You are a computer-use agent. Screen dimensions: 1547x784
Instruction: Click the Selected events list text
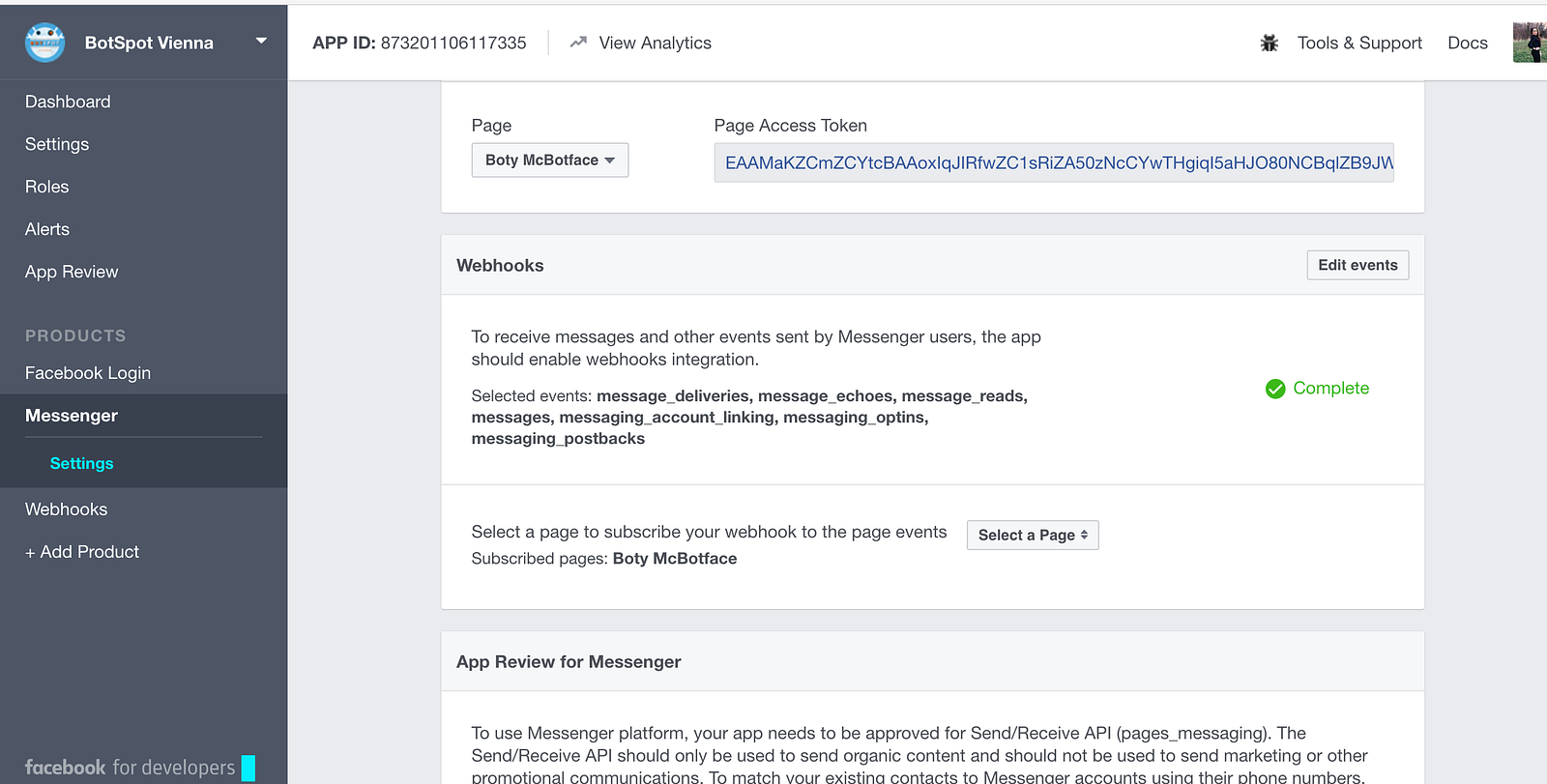(749, 418)
